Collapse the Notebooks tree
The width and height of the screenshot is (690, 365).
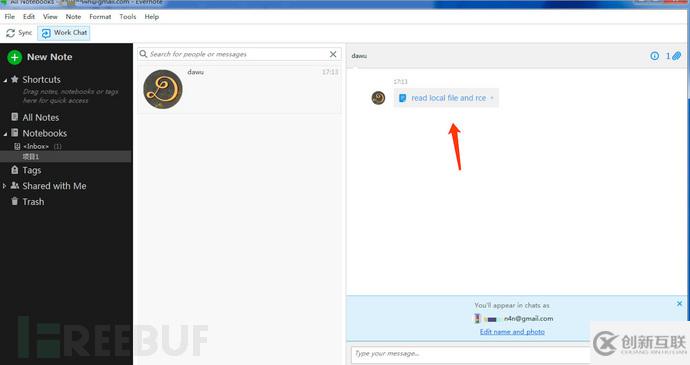tap(5, 133)
